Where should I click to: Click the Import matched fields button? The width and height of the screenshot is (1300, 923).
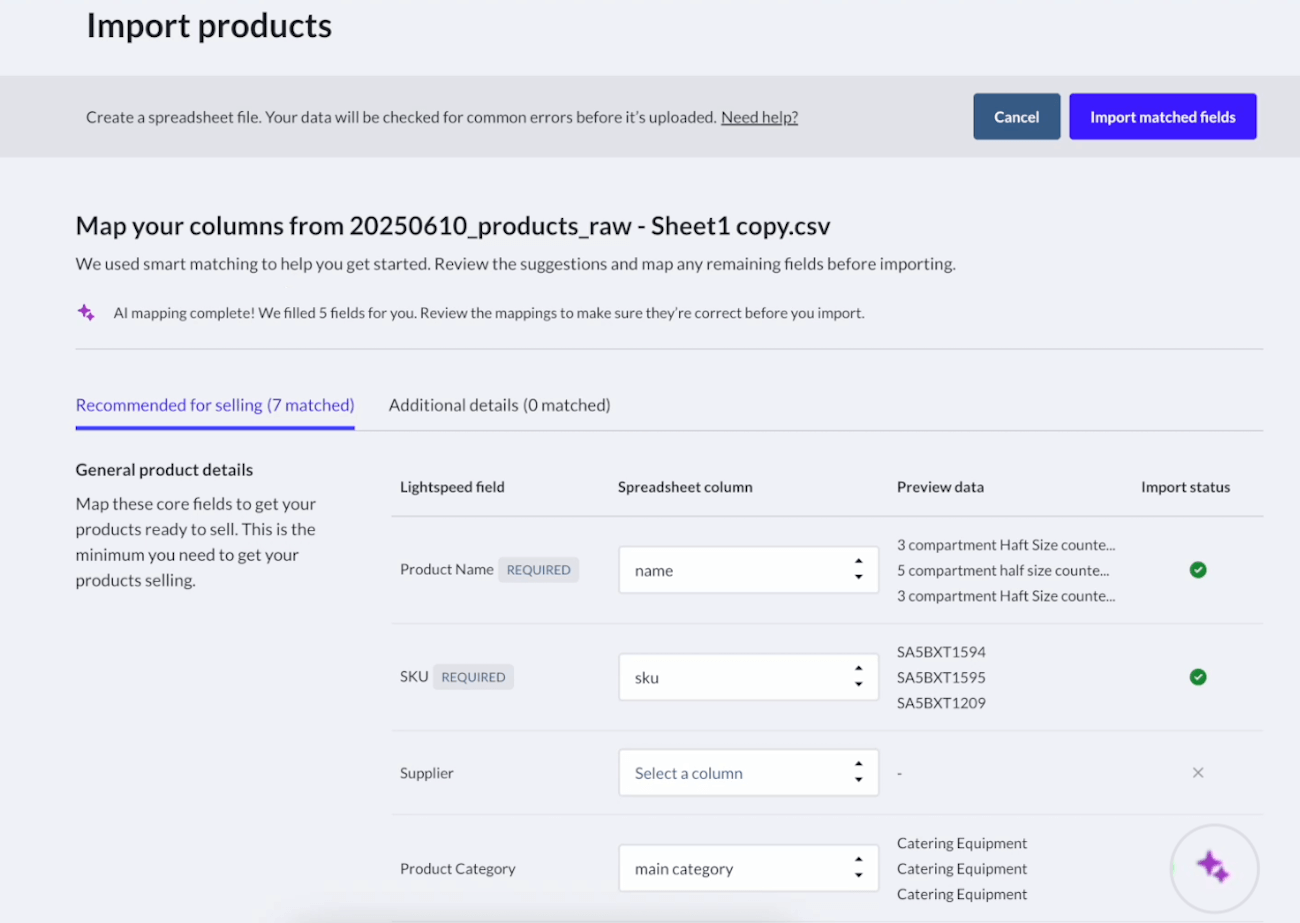pyautogui.click(x=1162, y=116)
